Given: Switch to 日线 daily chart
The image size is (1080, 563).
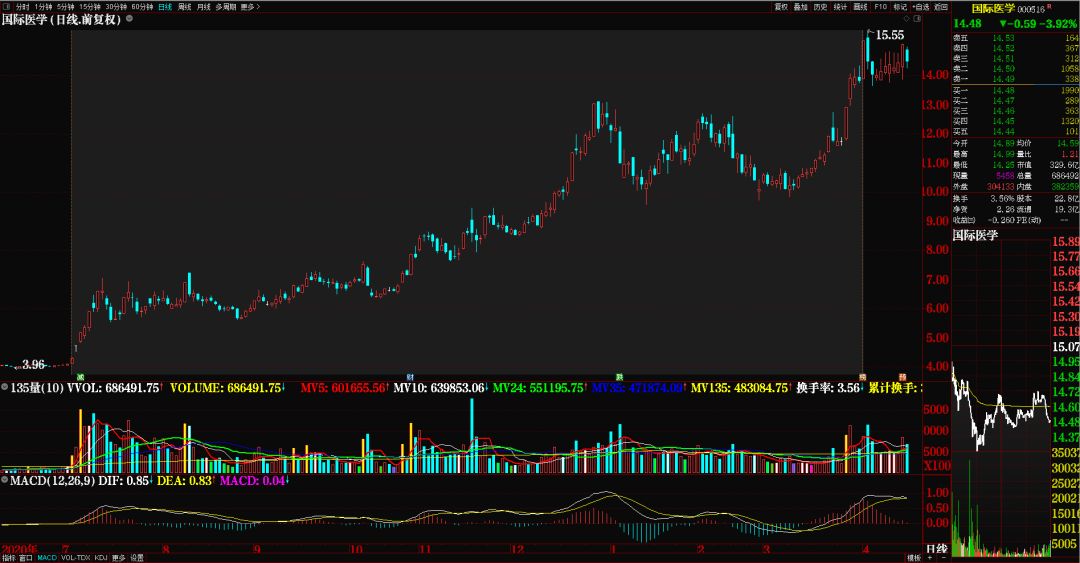Looking at the screenshot, I should pyautogui.click(x=165, y=7).
